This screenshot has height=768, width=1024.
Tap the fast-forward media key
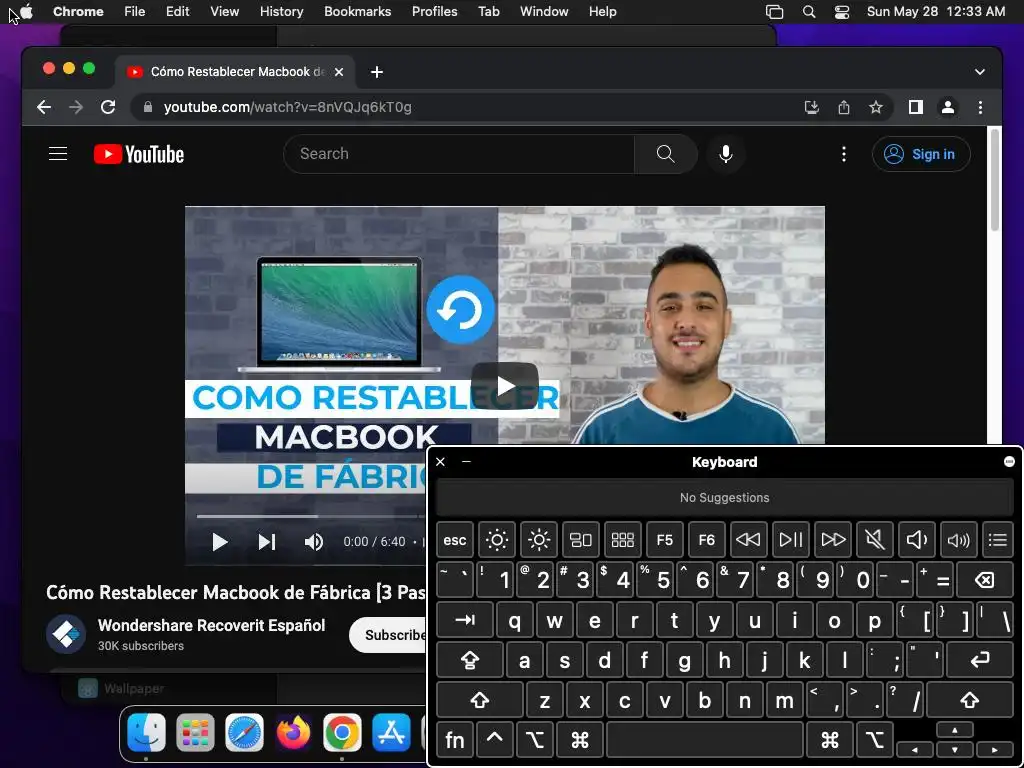coord(833,540)
